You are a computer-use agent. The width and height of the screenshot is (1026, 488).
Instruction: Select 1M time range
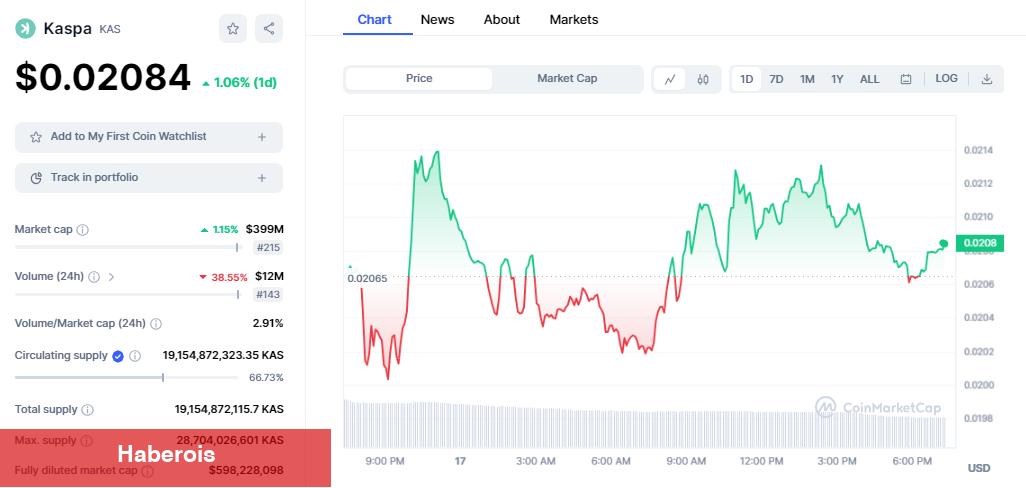[807, 79]
